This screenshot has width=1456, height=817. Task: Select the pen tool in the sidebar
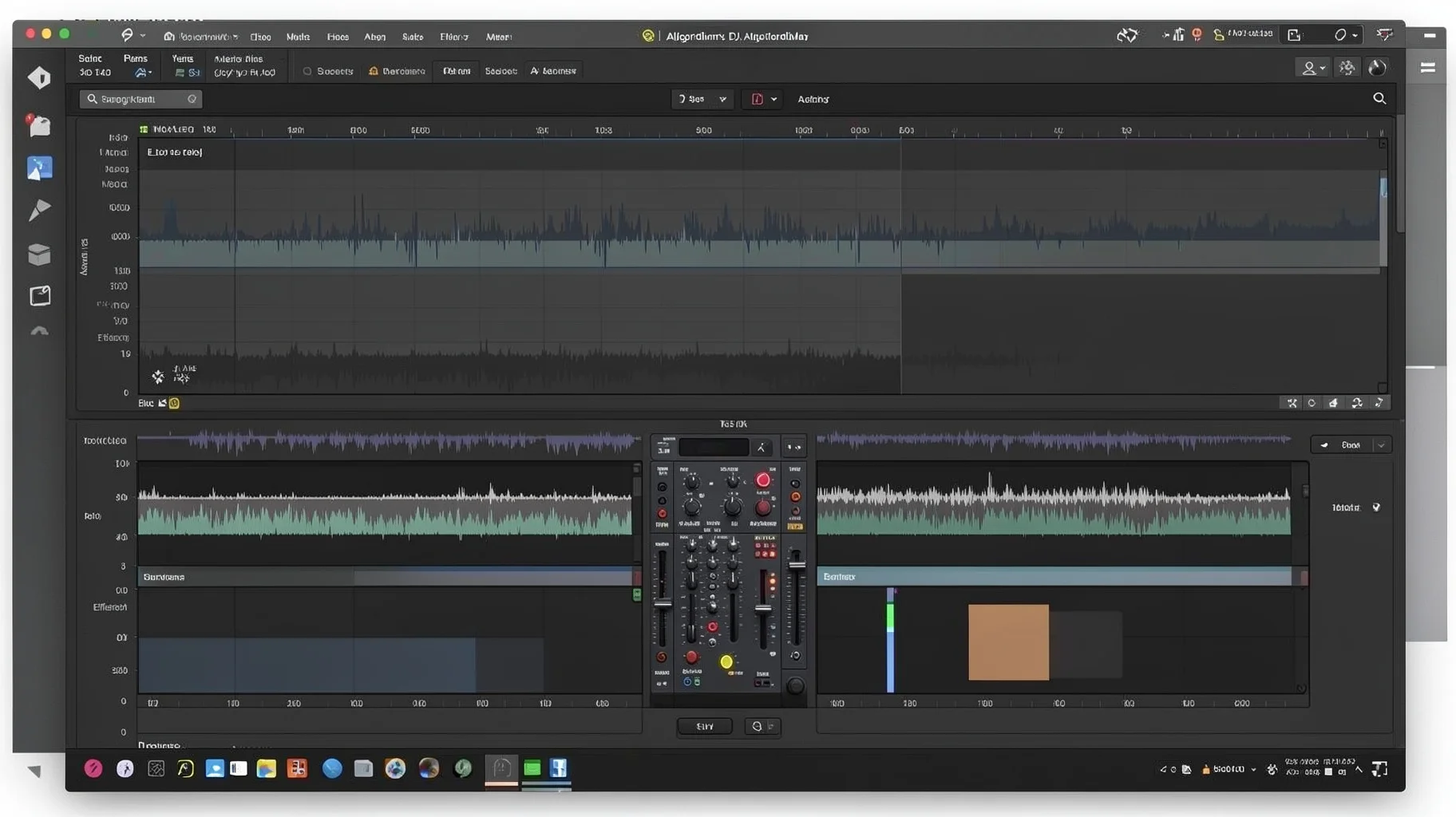(39, 209)
